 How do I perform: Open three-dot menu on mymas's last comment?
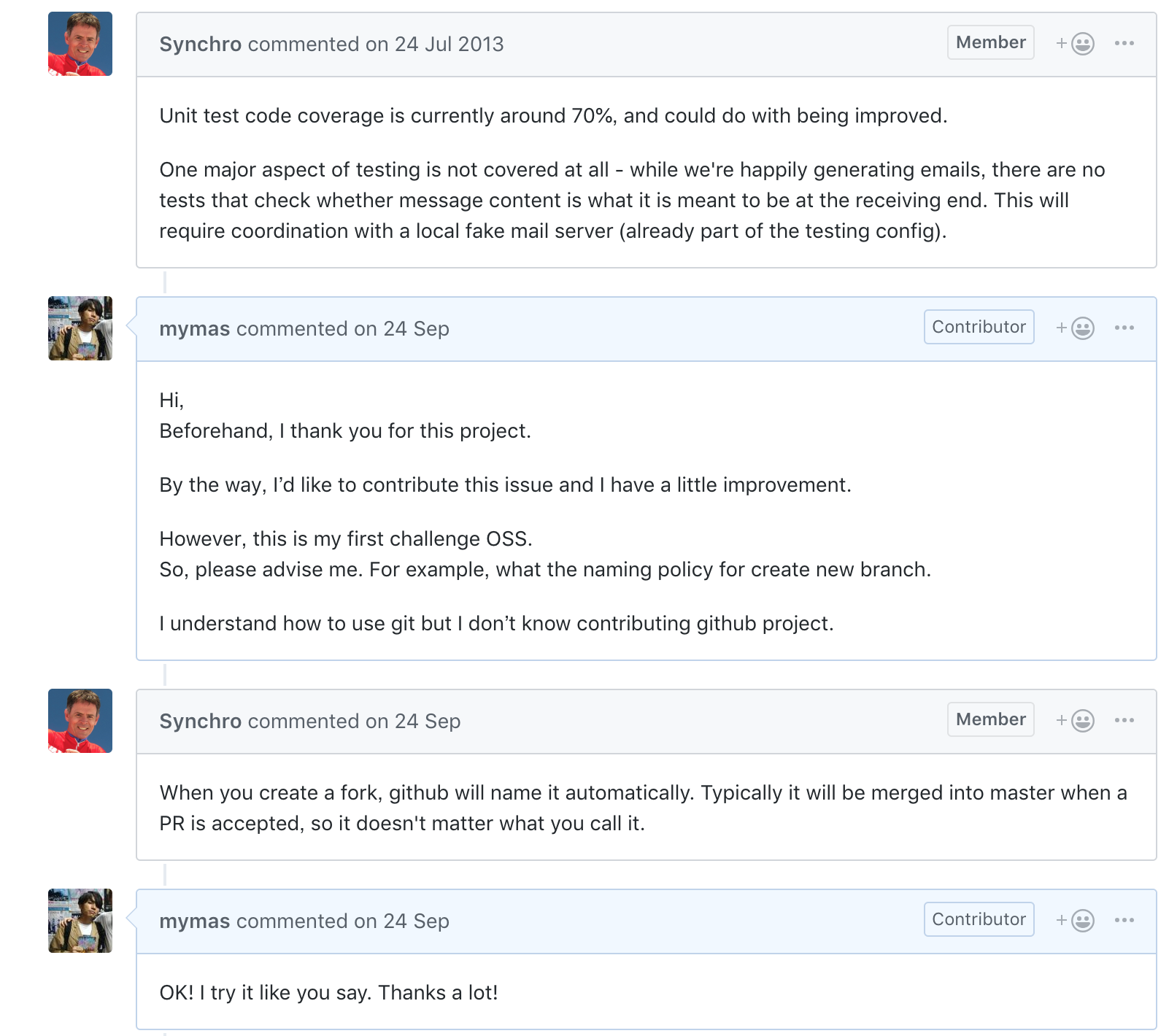pos(1124,920)
